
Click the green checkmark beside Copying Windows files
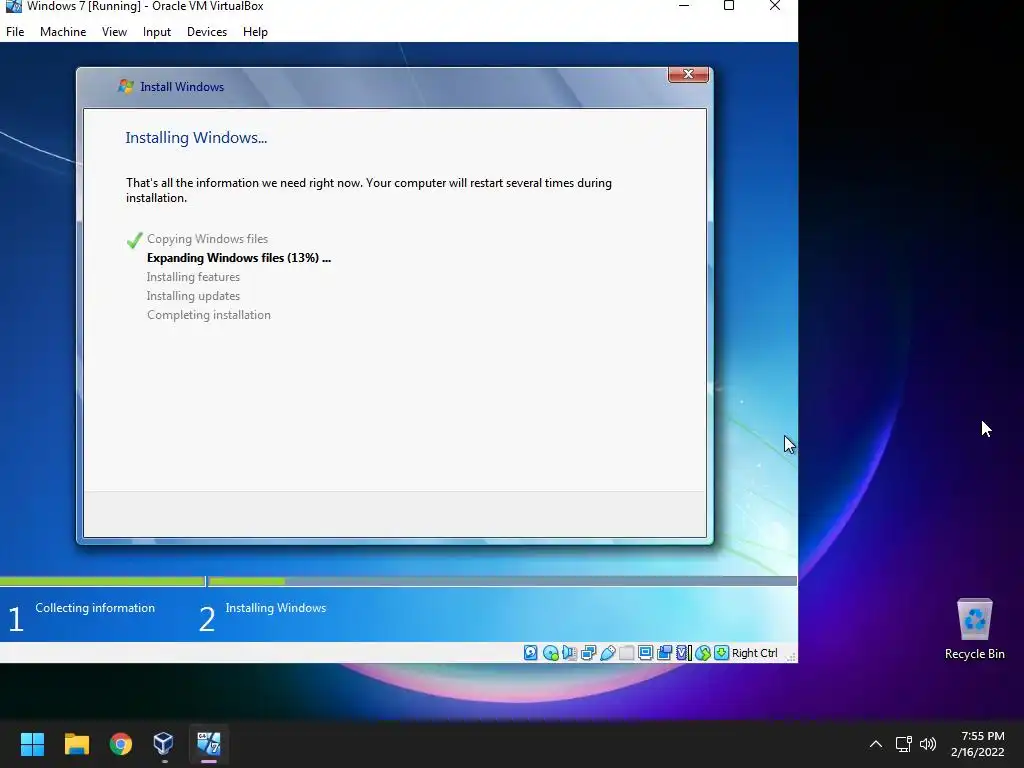[x=135, y=240]
